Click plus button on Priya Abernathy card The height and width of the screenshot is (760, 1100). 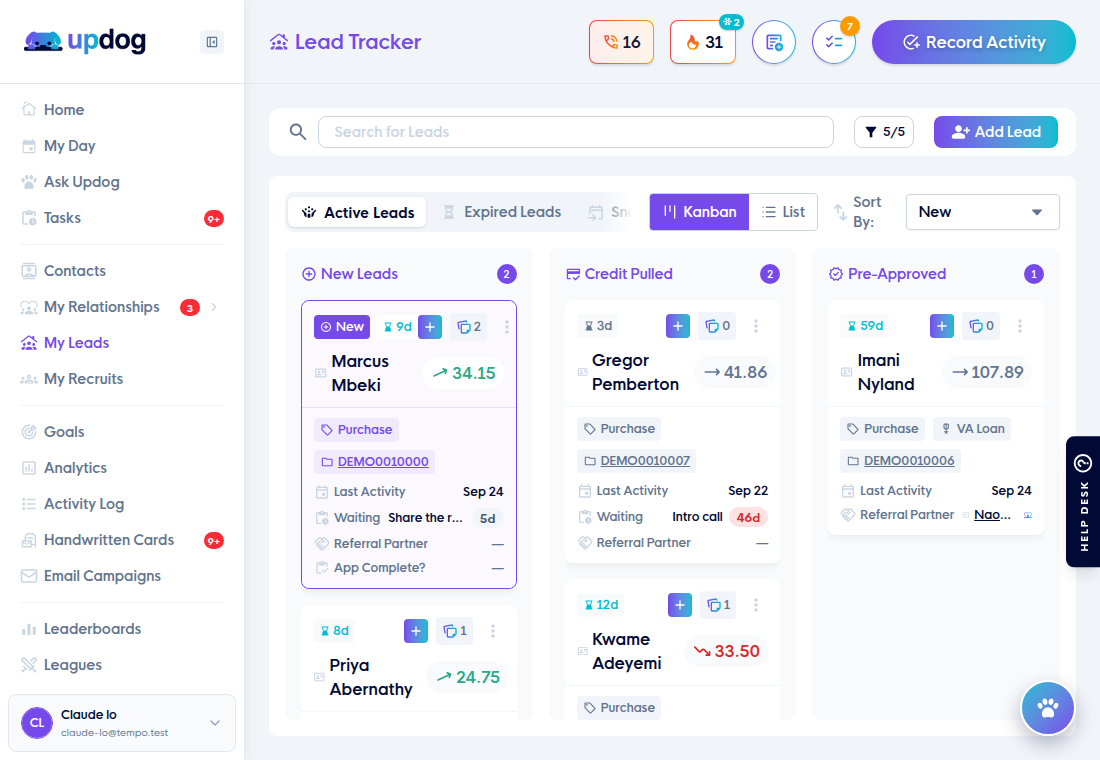point(416,631)
